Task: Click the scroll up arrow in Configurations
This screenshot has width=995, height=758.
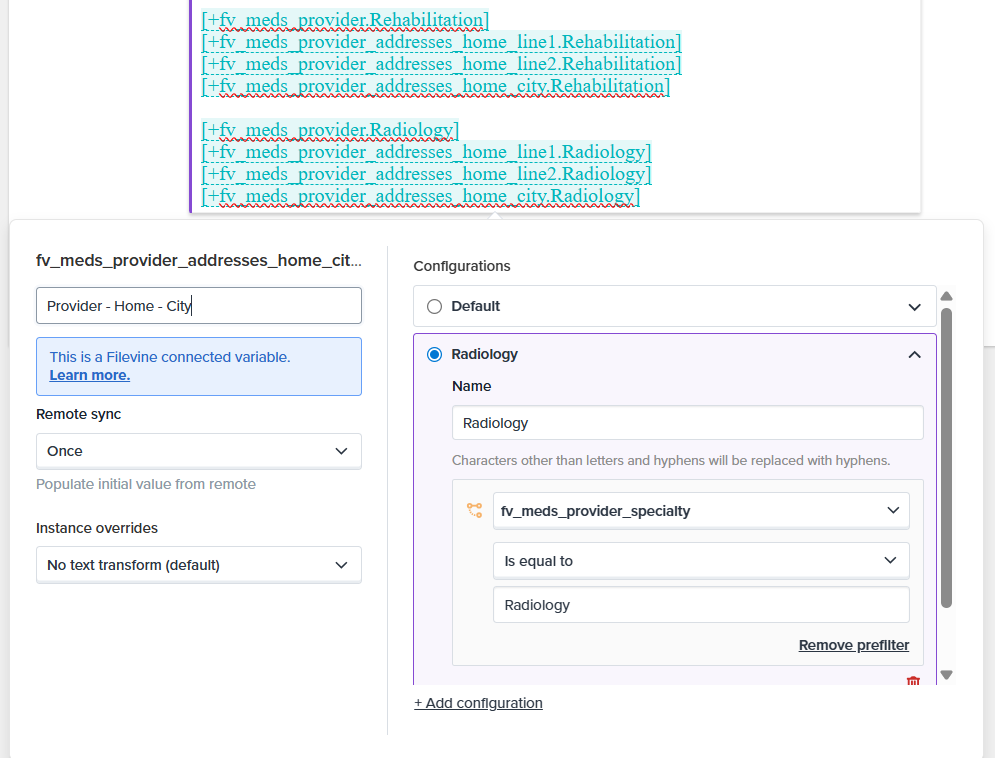Action: (x=946, y=296)
